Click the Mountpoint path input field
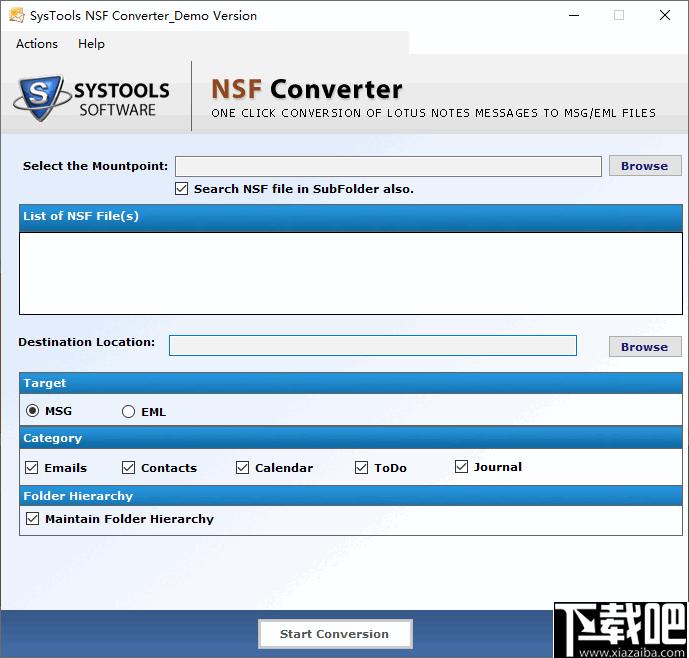The height and width of the screenshot is (658, 689). 388,167
